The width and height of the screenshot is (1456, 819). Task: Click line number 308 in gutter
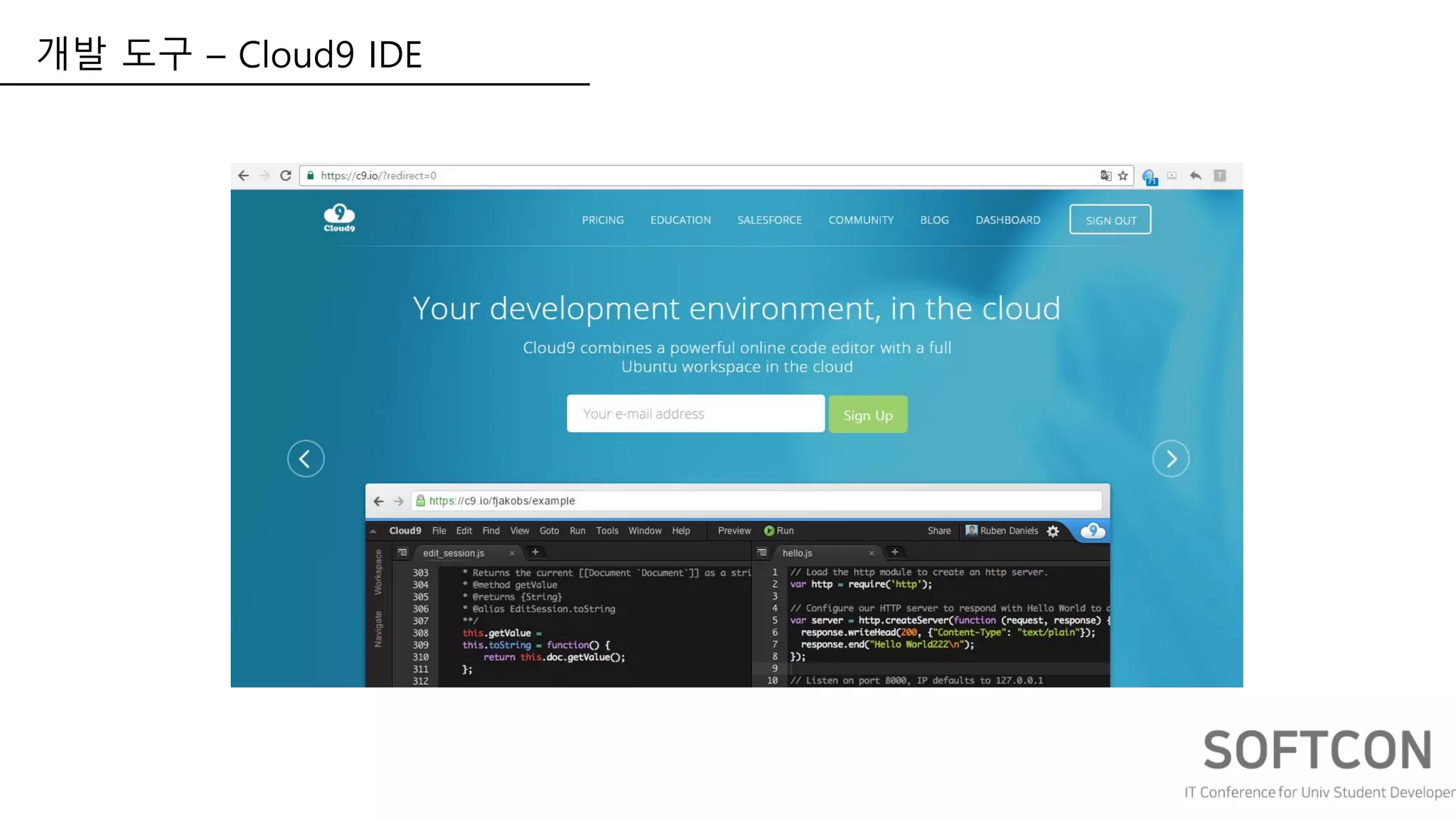click(x=421, y=633)
